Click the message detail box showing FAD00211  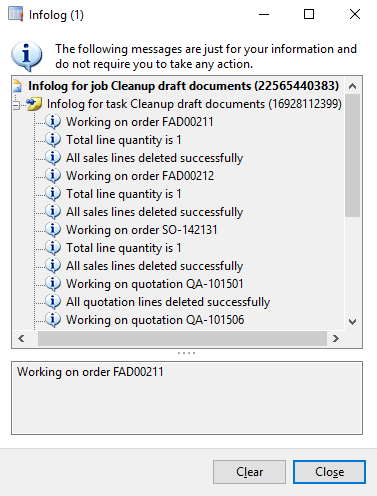187,398
